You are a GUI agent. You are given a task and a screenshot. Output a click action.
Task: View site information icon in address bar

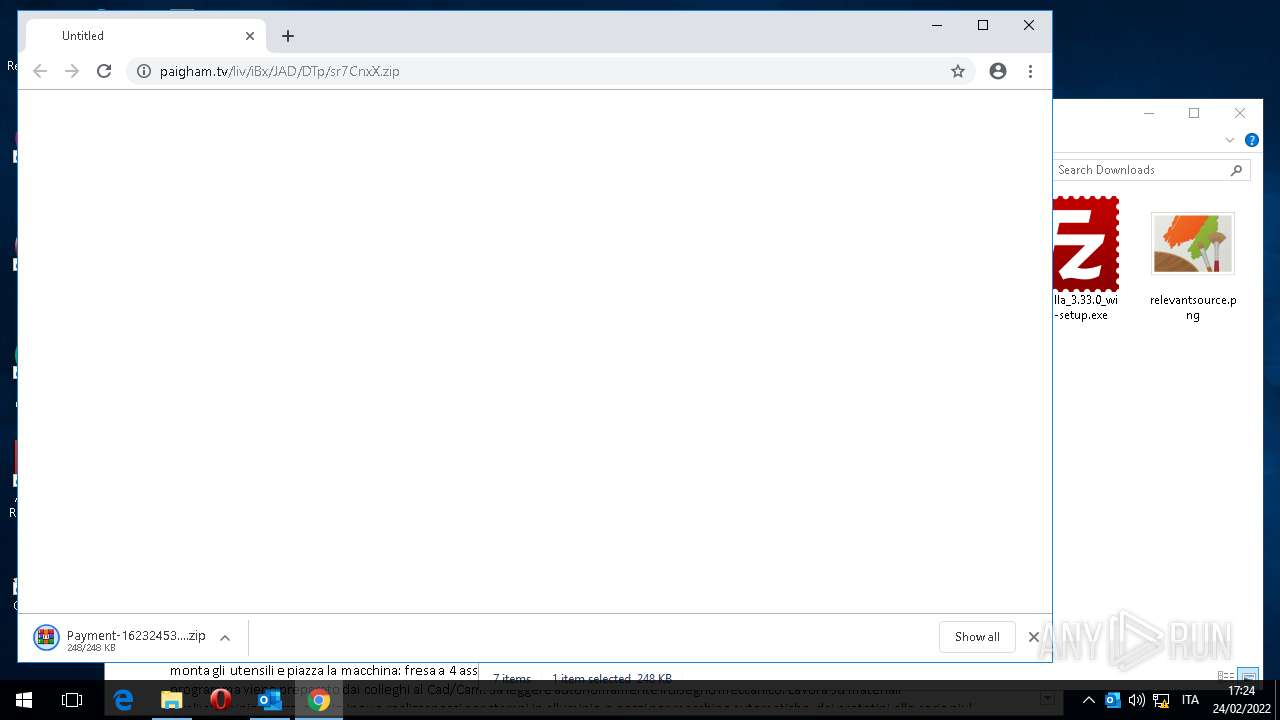point(143,71)
